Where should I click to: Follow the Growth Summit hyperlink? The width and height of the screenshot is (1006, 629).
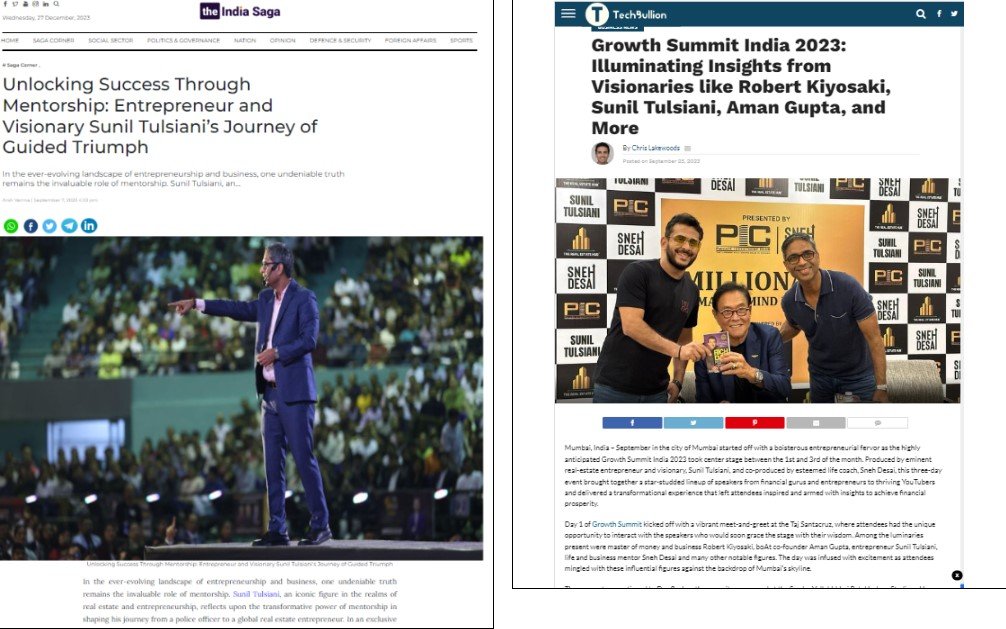[x=617, y=524]
